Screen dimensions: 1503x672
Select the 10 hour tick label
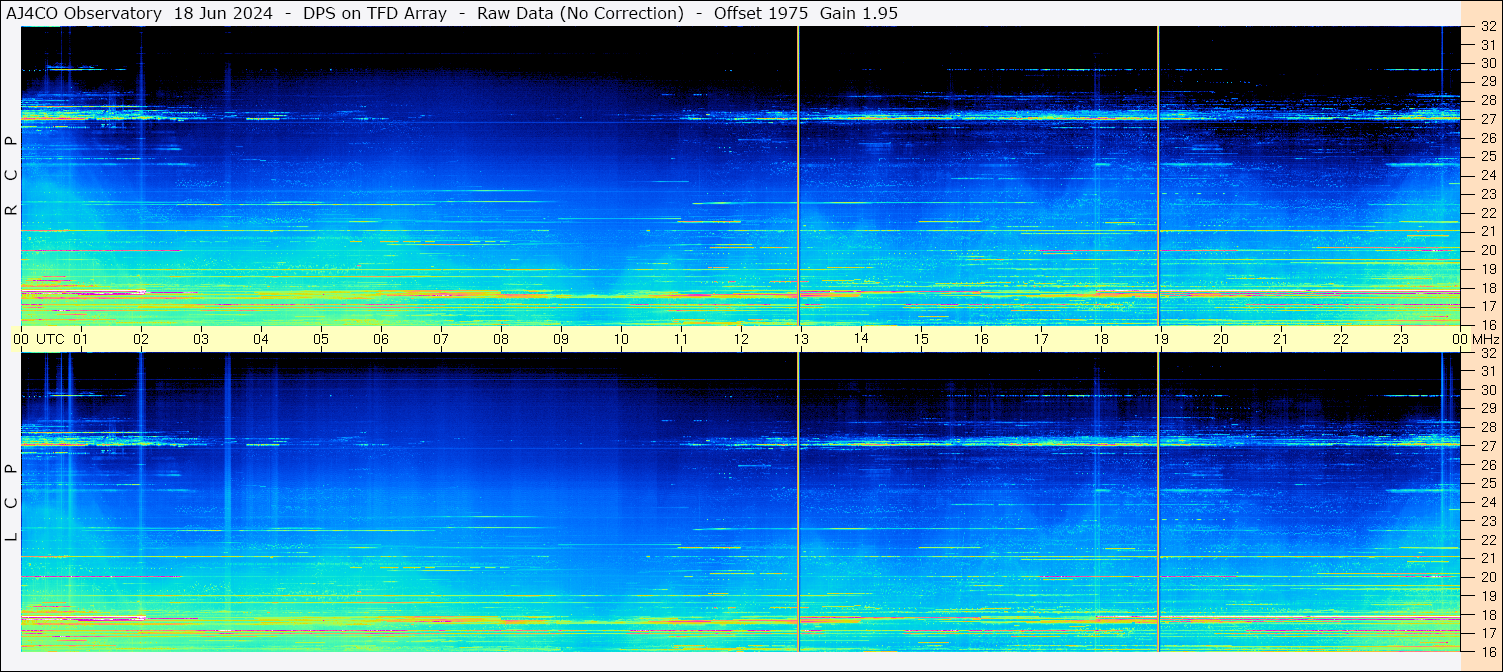tap(621, 339)
